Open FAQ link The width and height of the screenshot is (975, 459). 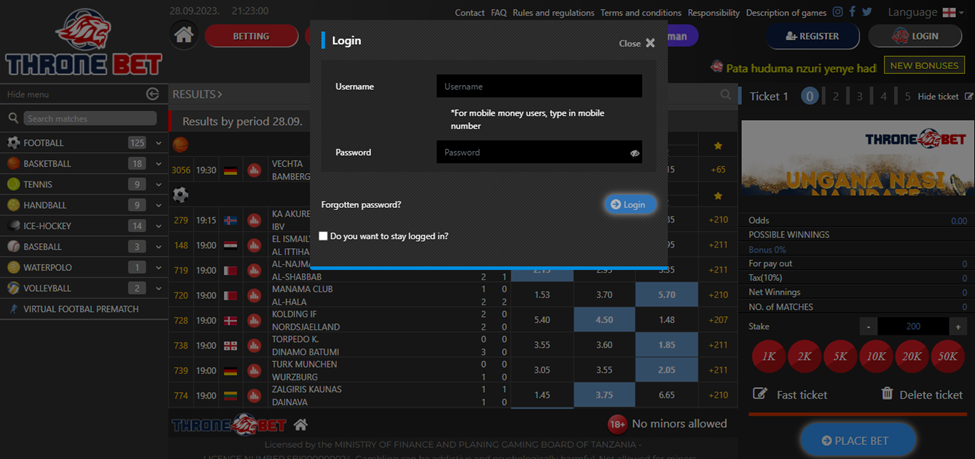[499, 12]
